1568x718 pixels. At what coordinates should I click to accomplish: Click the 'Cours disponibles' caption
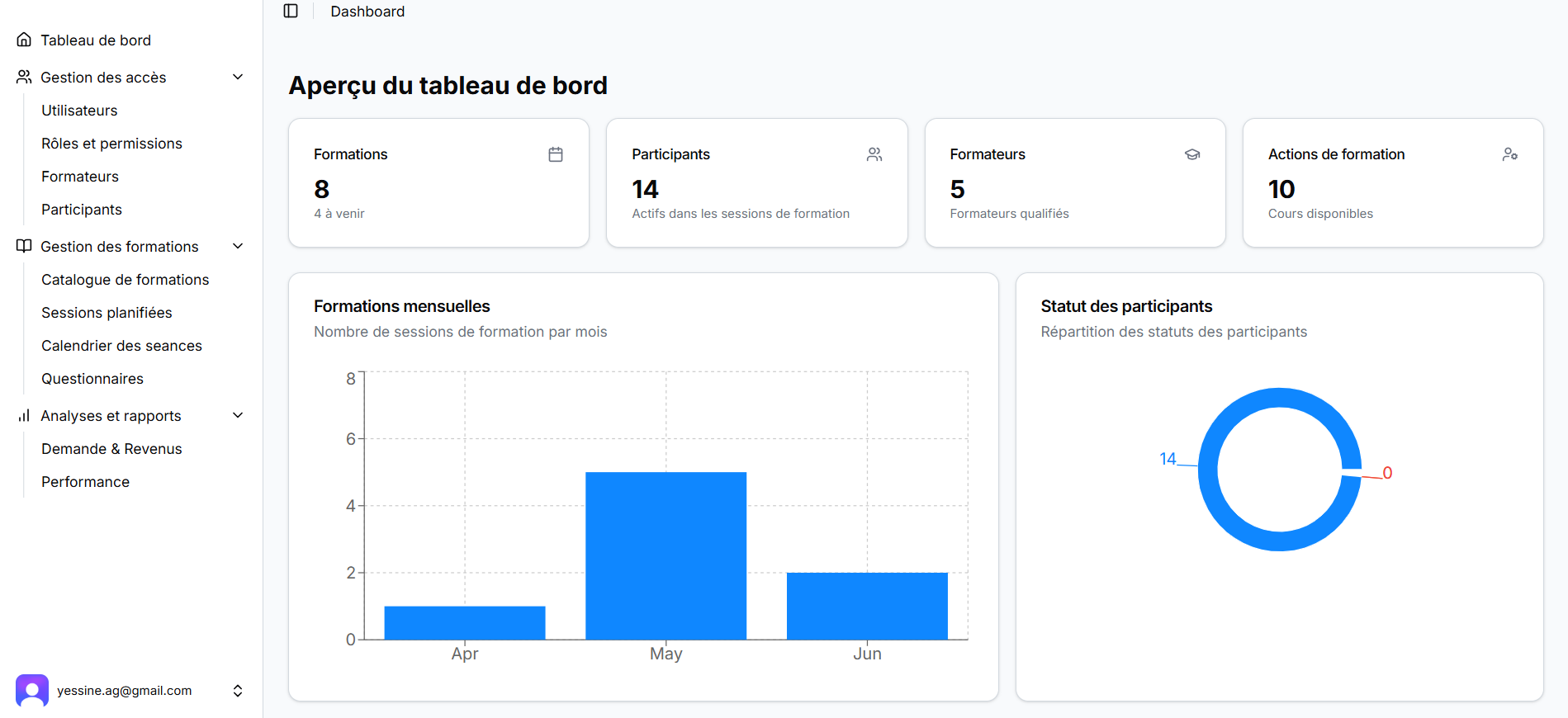(x=1320, y=214)
